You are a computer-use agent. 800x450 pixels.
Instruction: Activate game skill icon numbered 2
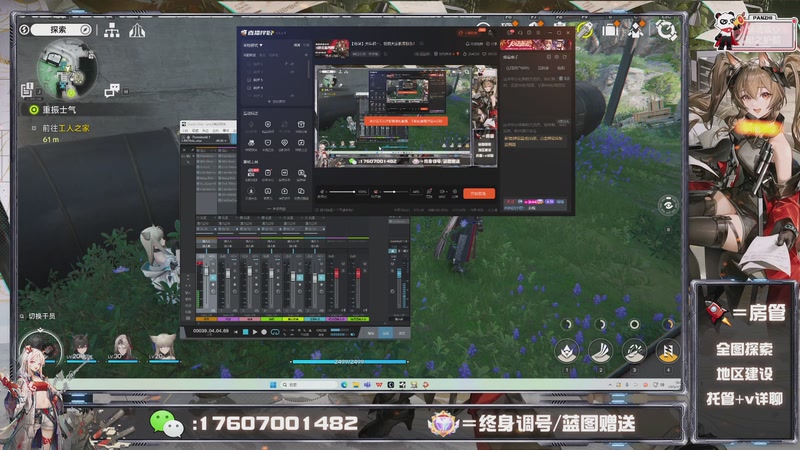coord(600,351)
